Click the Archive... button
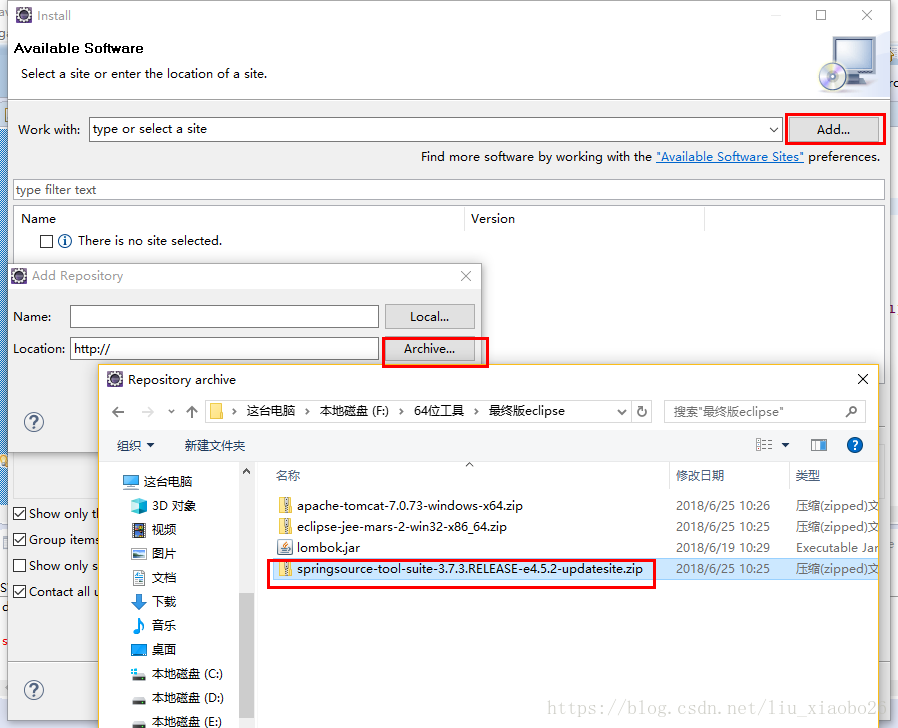The image size is (898, 728). pos(430,349)
